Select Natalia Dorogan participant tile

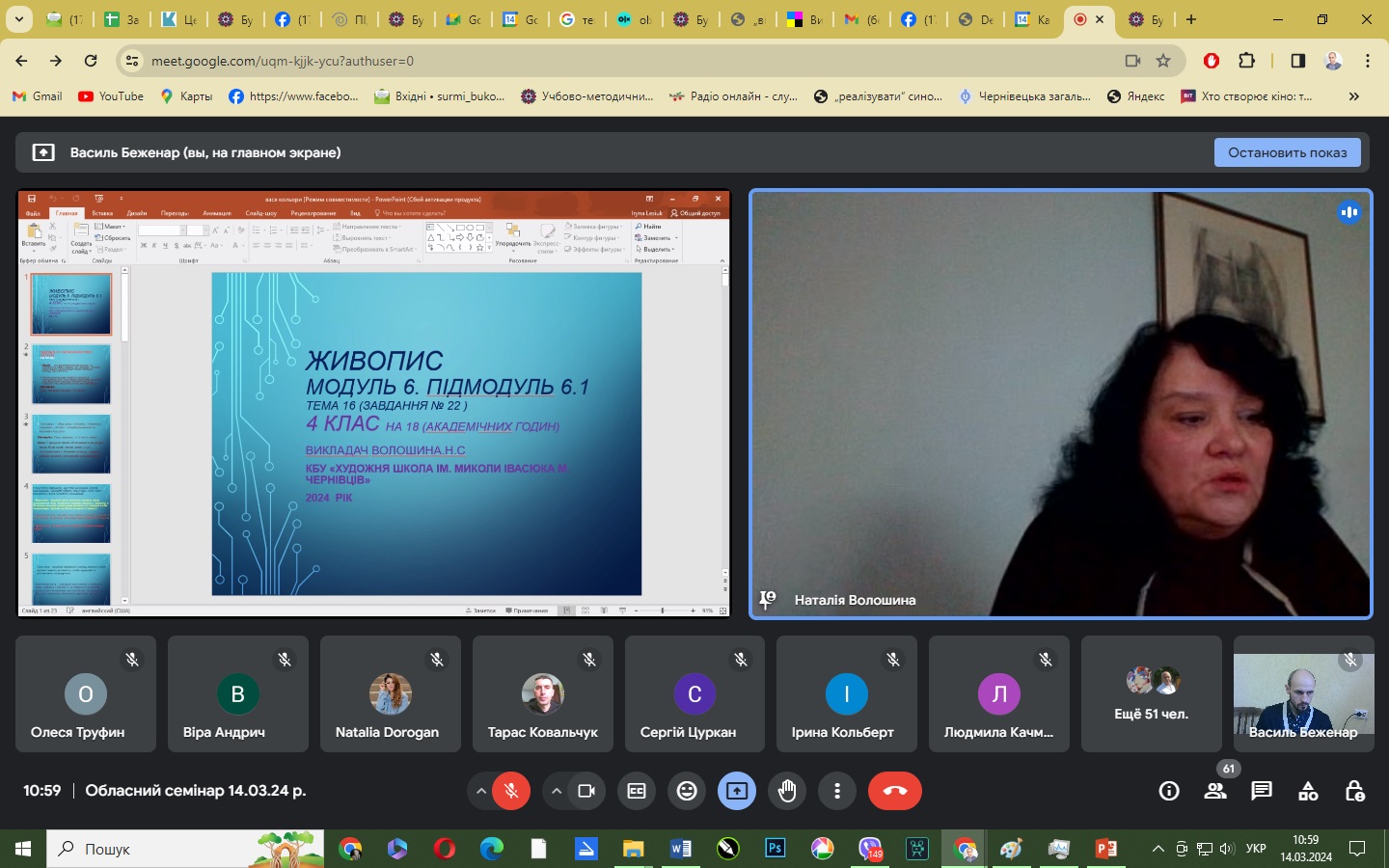click(390, 693)
